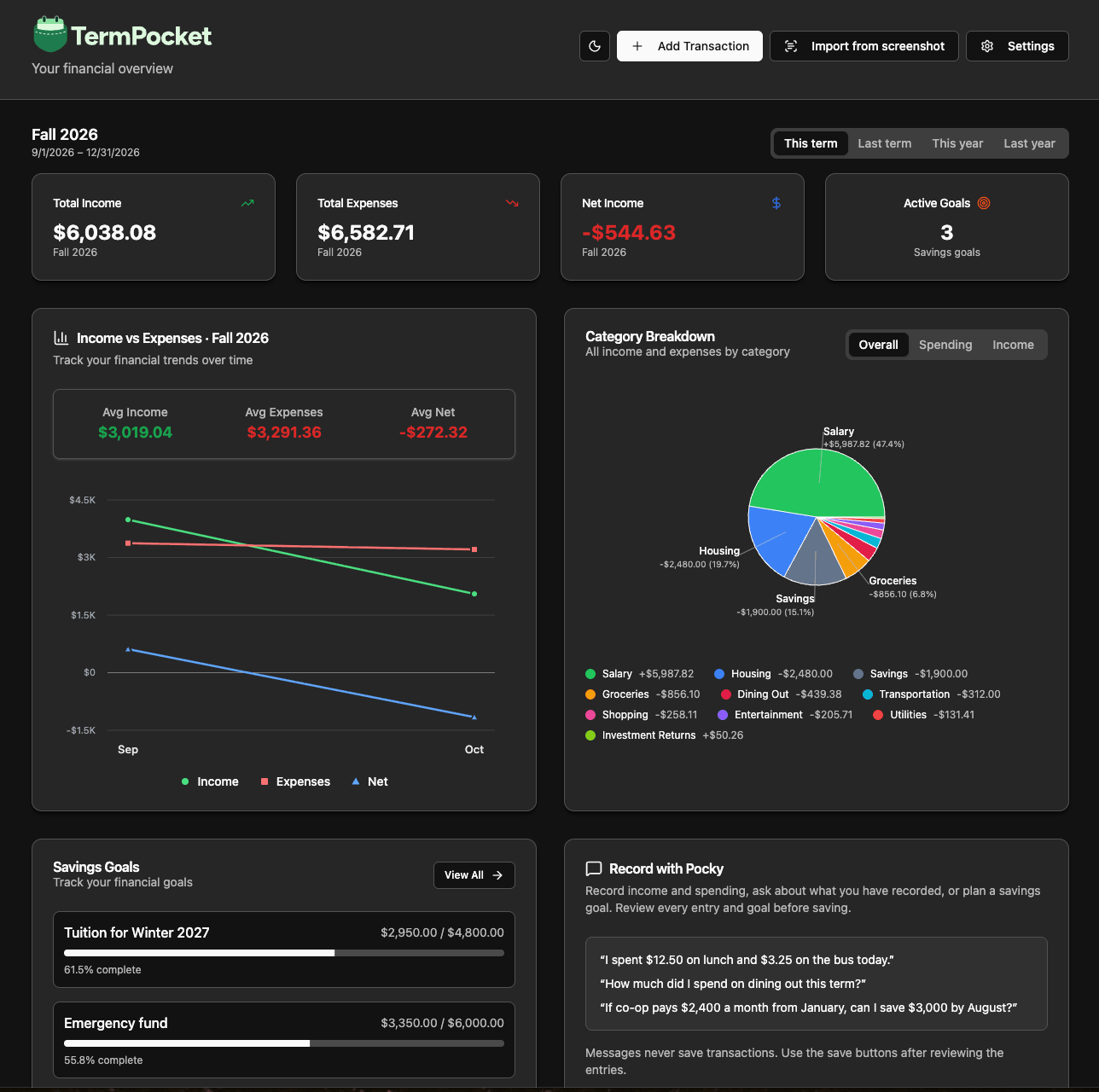Click the green Salary pie slice

click(815, 482)
